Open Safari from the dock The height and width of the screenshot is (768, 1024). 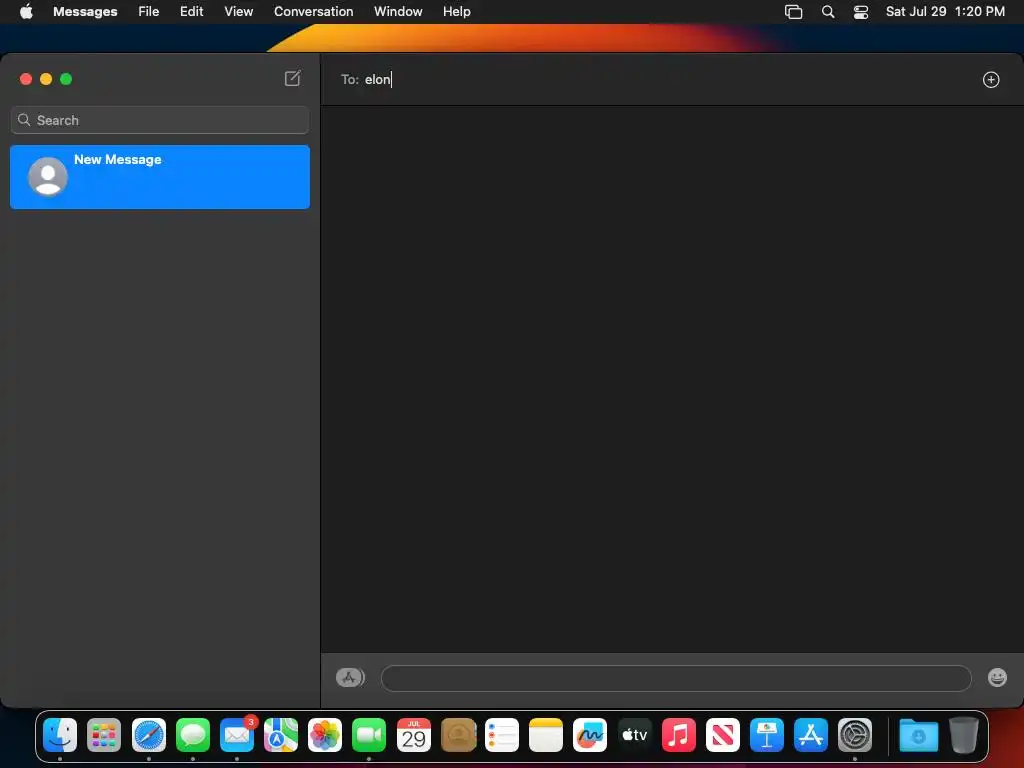pyautogui.click(x=149, y=735)
